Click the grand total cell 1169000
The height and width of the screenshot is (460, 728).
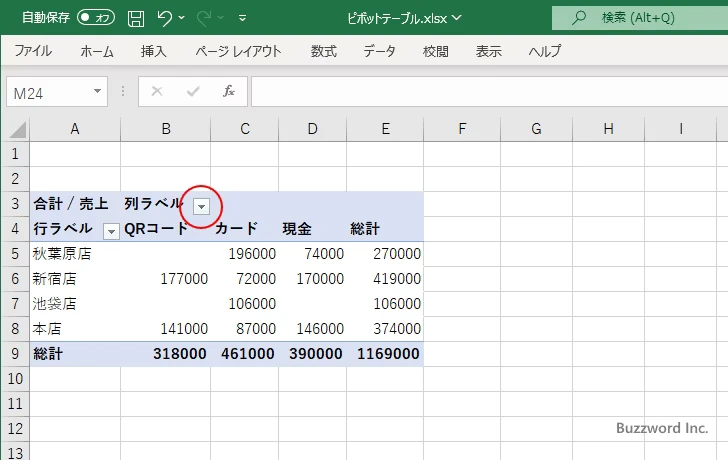[x=385, y=354]
